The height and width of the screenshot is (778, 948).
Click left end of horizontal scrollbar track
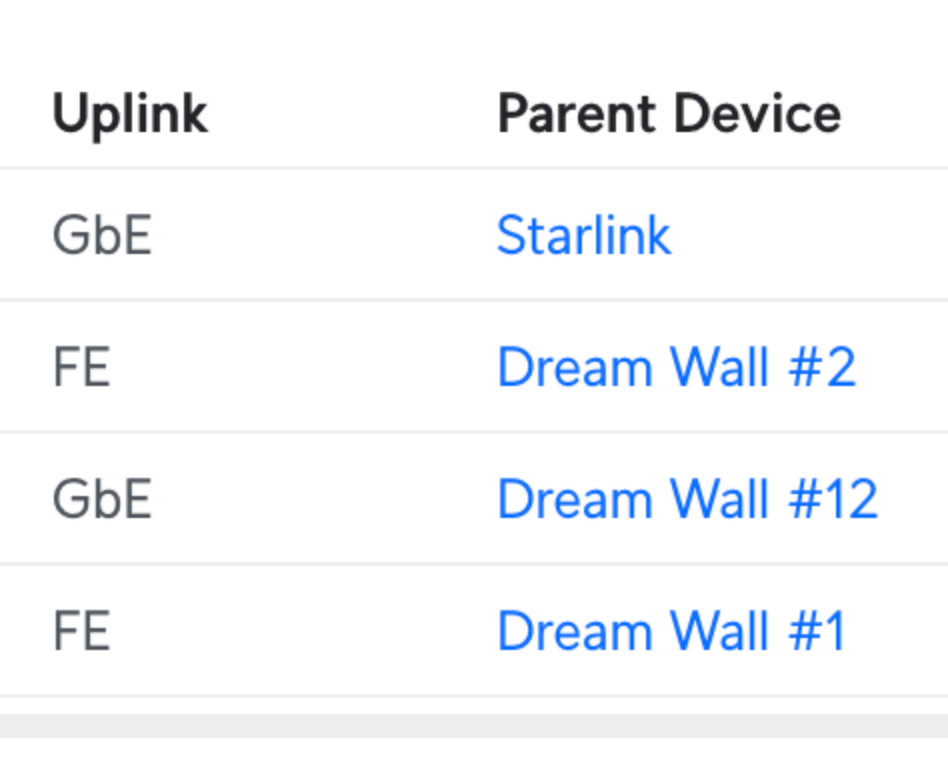click(12, 725)
